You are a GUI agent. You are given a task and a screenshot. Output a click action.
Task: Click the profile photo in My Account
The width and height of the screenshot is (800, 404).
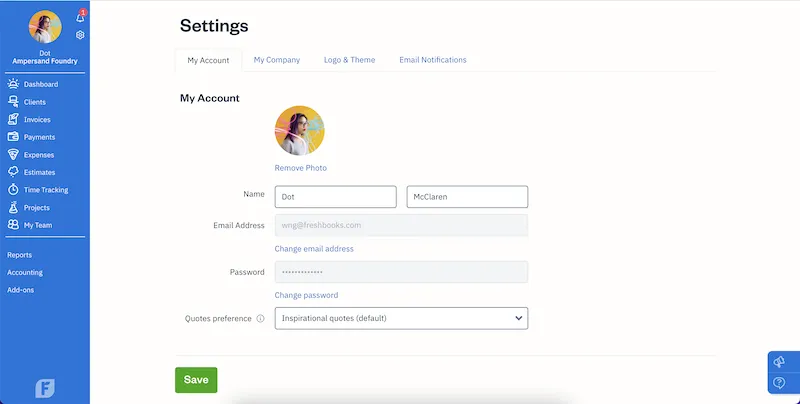(300, 131)
